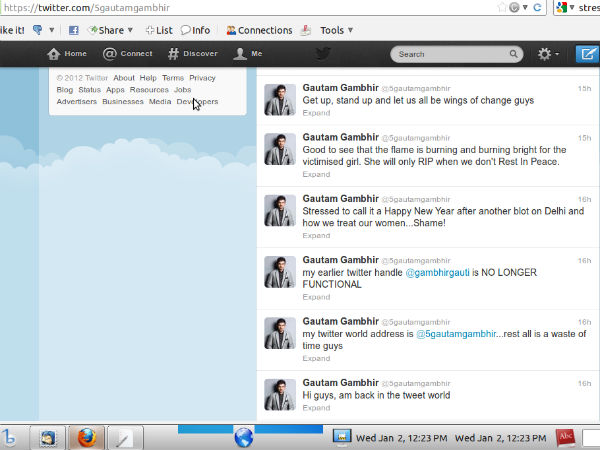
Task: Click Gautam Gambhir name on 'Stressed' tweet
Action: pos(341,199)
